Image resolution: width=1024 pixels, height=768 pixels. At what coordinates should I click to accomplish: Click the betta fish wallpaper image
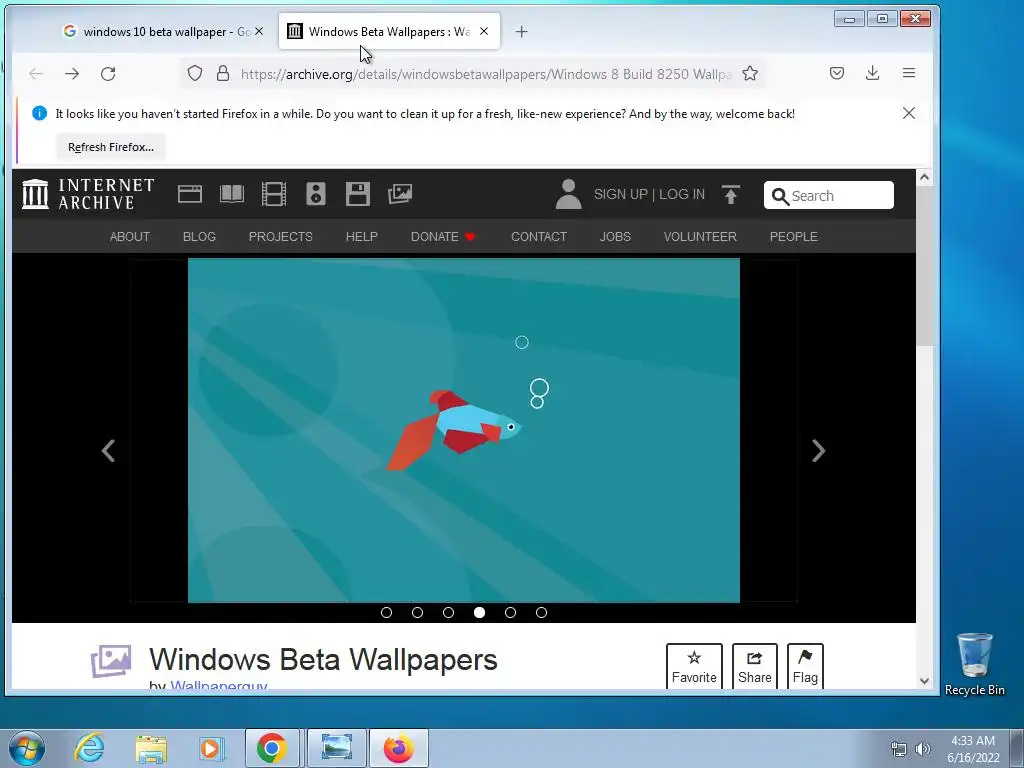(464, 430)
